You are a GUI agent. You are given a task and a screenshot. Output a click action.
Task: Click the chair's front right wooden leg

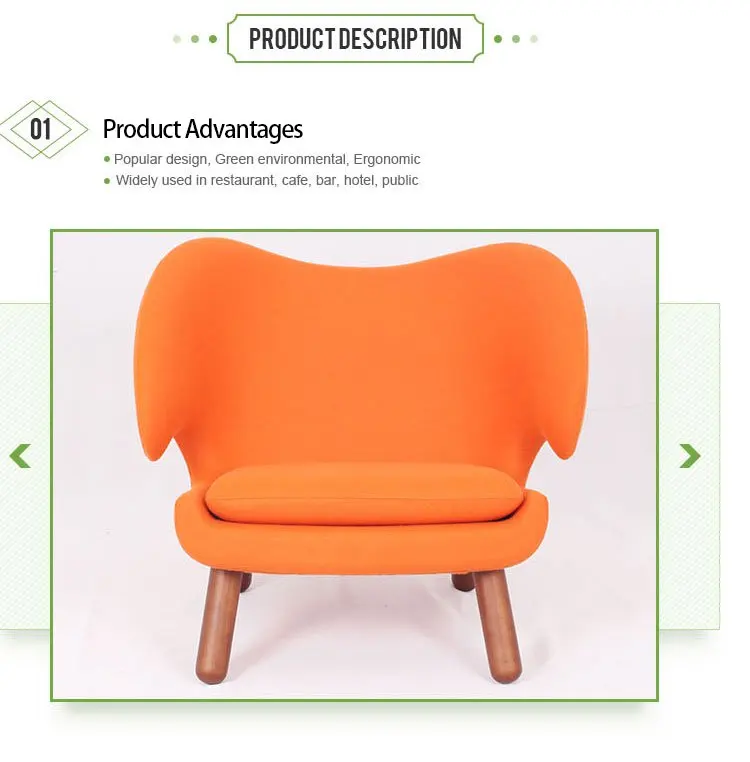[498, 626]
